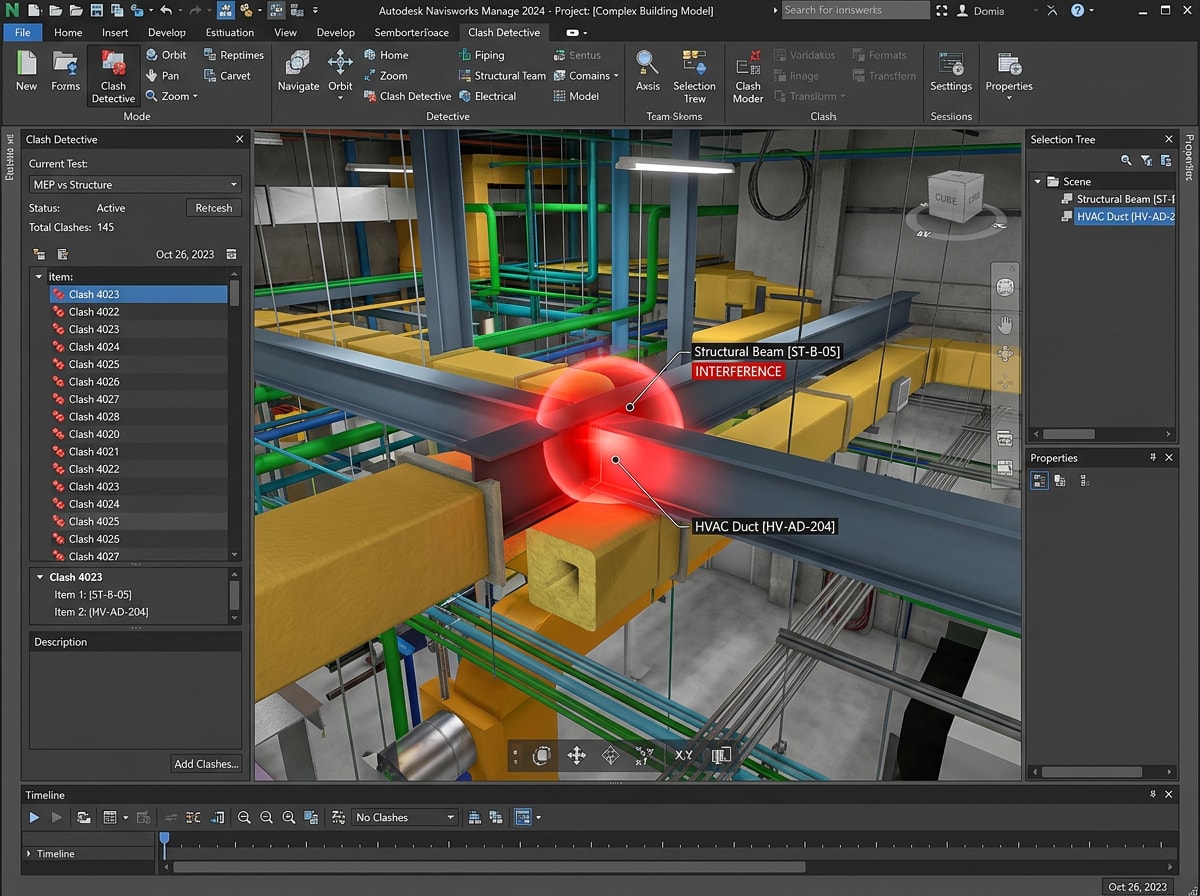Open the Axsis magnifier tool
The height and width of the screenshot is (896, 1200).
(x=647, y=72)
